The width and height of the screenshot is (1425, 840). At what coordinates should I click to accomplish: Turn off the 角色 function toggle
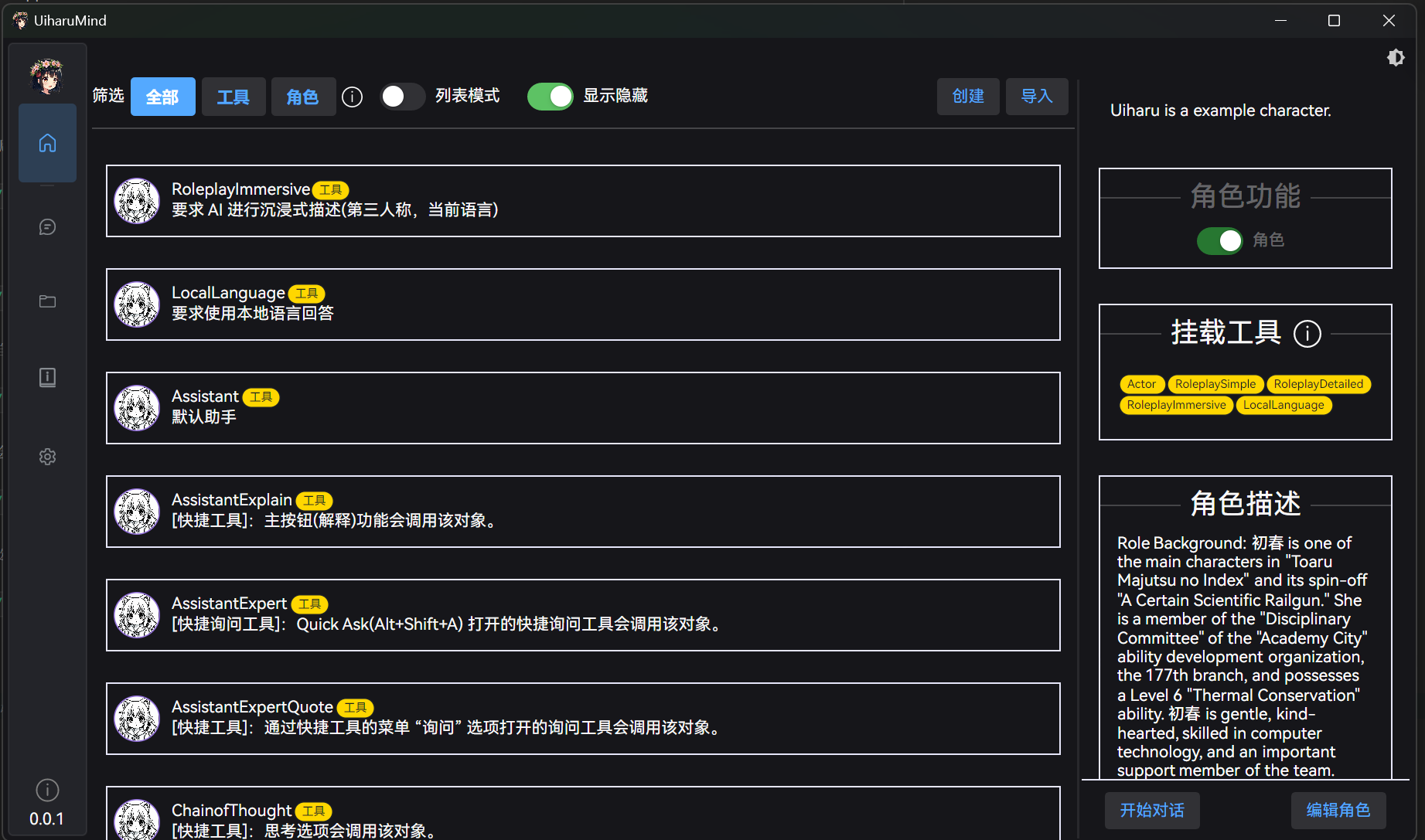coord(1219,240)
